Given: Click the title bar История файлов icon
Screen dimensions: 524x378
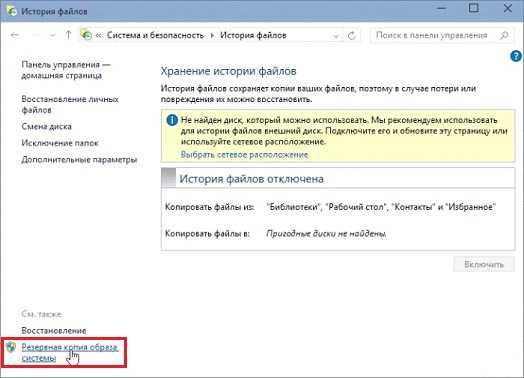Looking at the screenshot, I should click(x=11, y=11).
